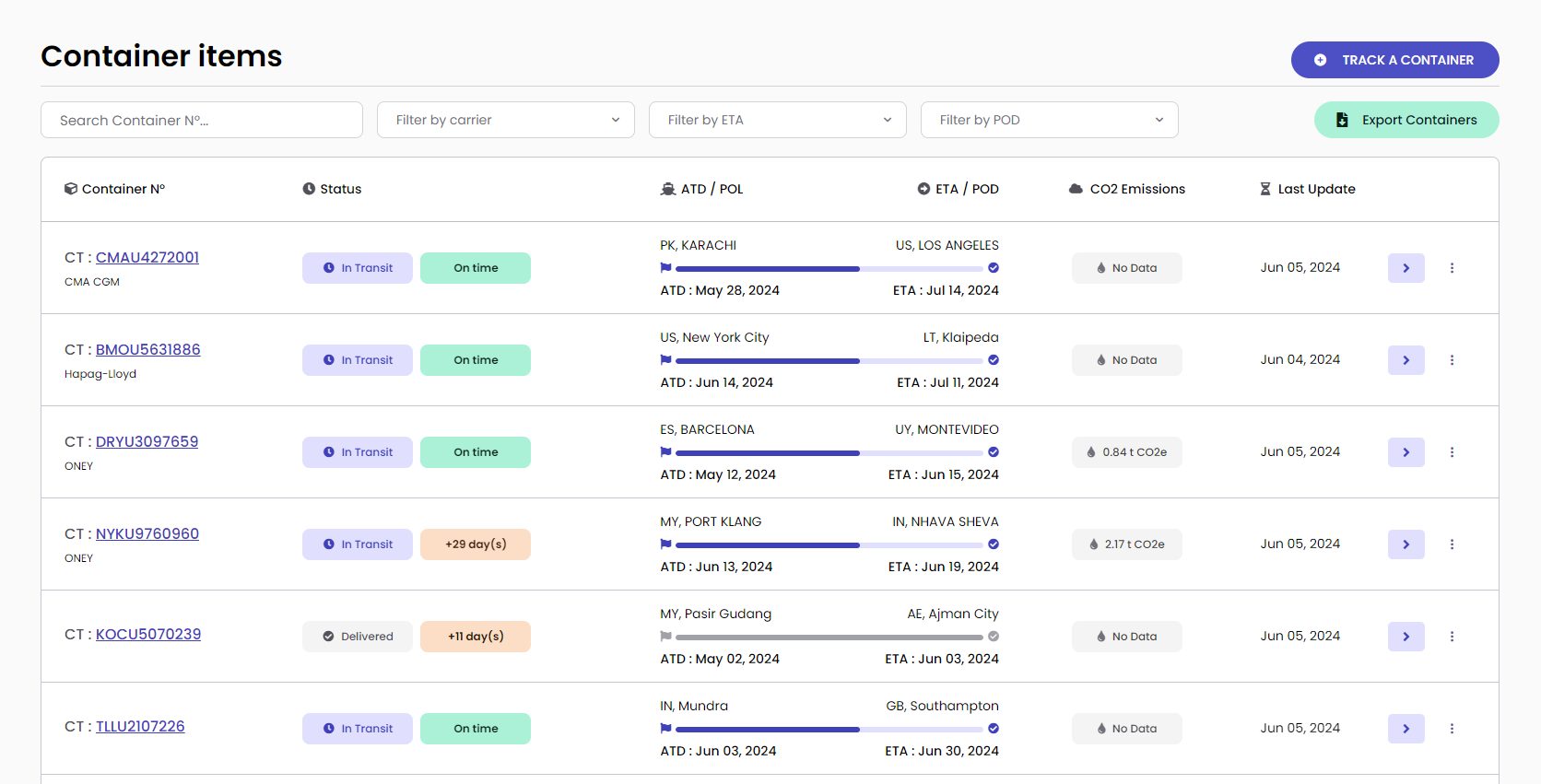Expand the Filter by carrier dropdown

coord(505,120)
